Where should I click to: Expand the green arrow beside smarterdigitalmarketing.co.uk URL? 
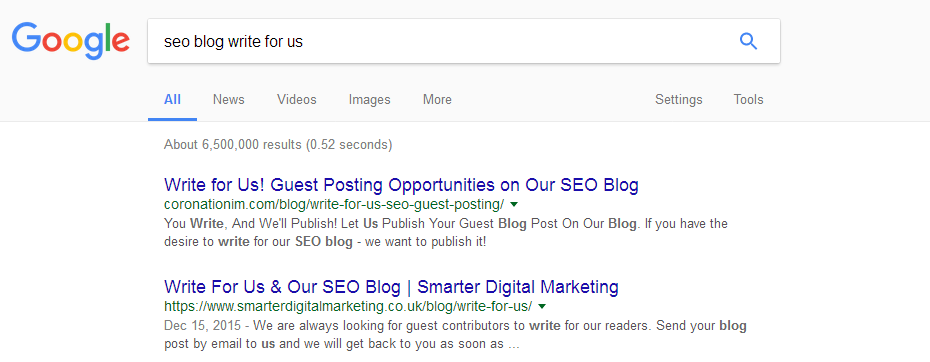click(542, 307)
